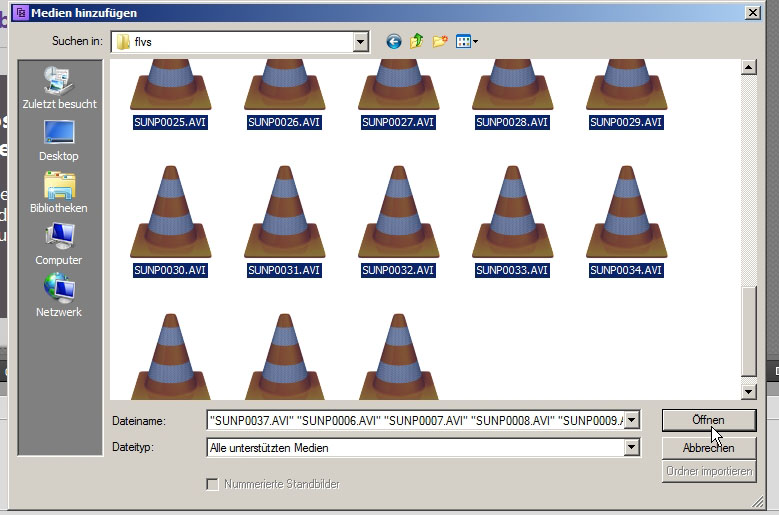
Task: Click the Ordner importieren button
Action: coord(709,471)
